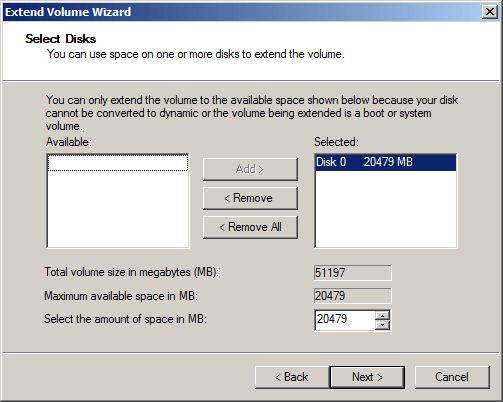Click the Select Disks heading
This screenshot has width=503, height=402.
click(x=61, y=39)
